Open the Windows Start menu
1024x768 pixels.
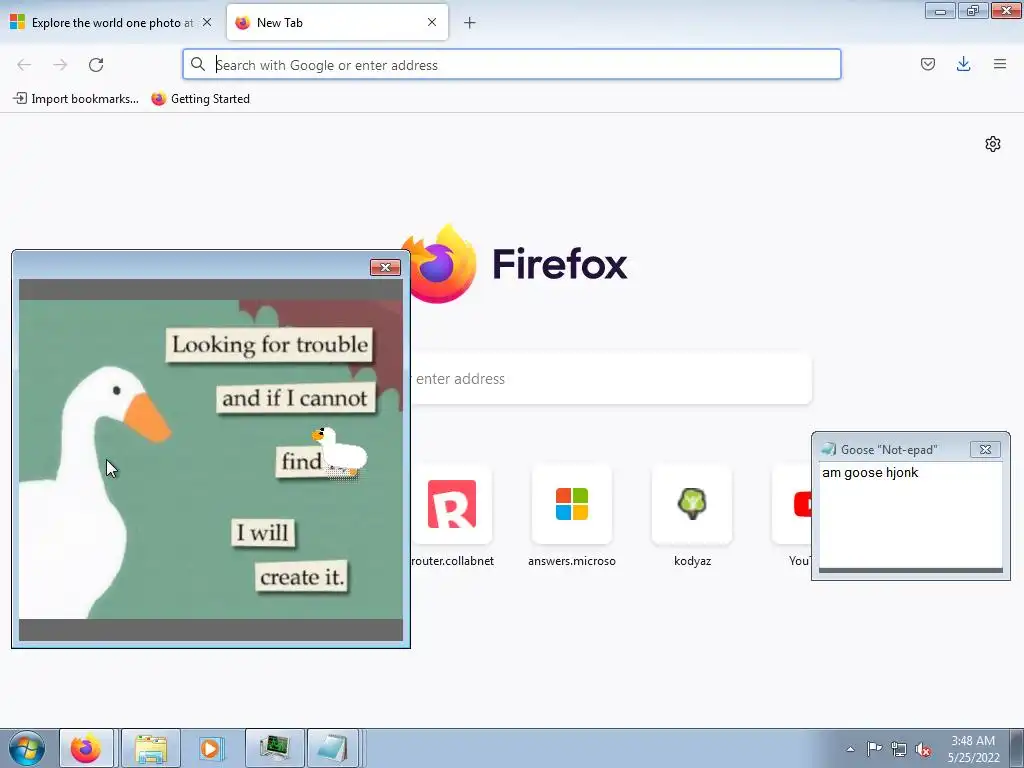click(x=27, y=748)
